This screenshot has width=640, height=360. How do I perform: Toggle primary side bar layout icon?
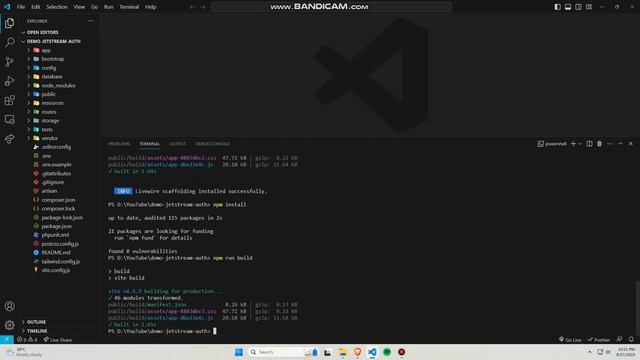(558, 7)
